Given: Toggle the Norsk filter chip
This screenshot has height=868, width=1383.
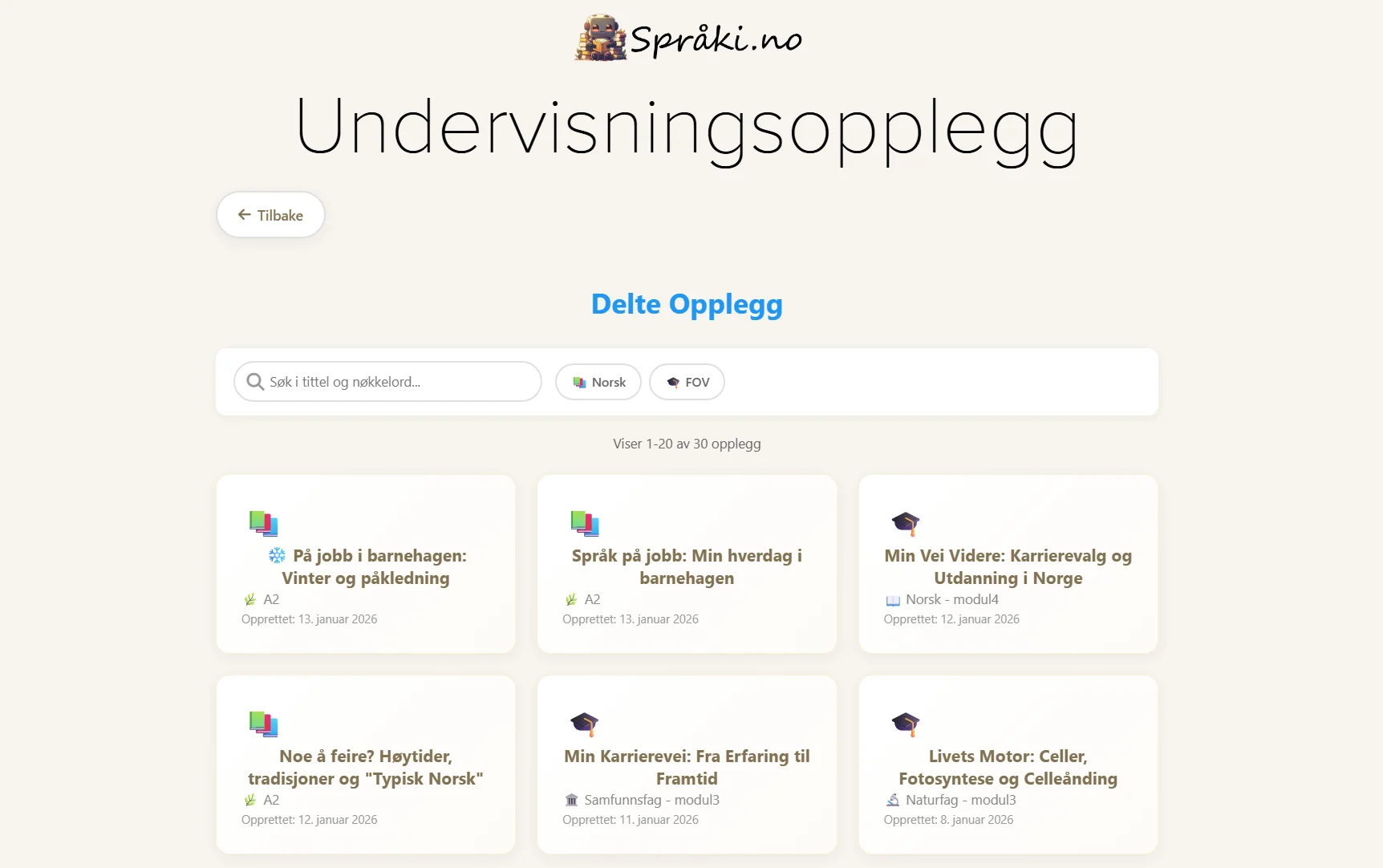Looking at the screenshot, I should click(x=598, y=382).
